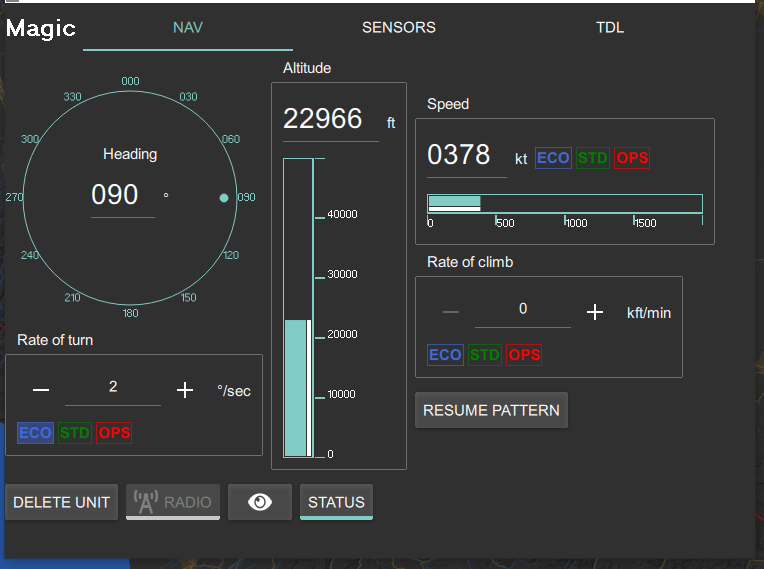Click the 20000 altitude scale label

[343, 334]
